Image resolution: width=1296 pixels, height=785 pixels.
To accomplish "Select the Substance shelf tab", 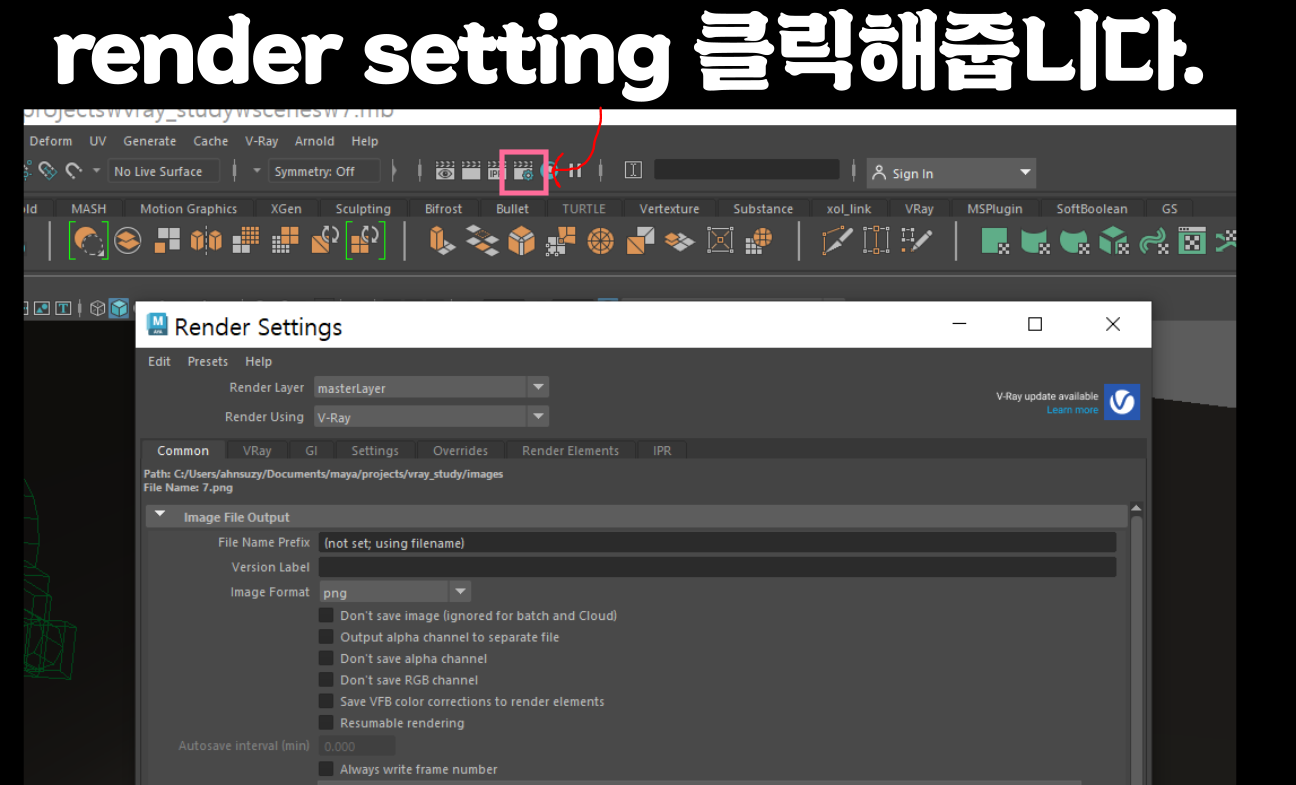I will coord(763,209).
